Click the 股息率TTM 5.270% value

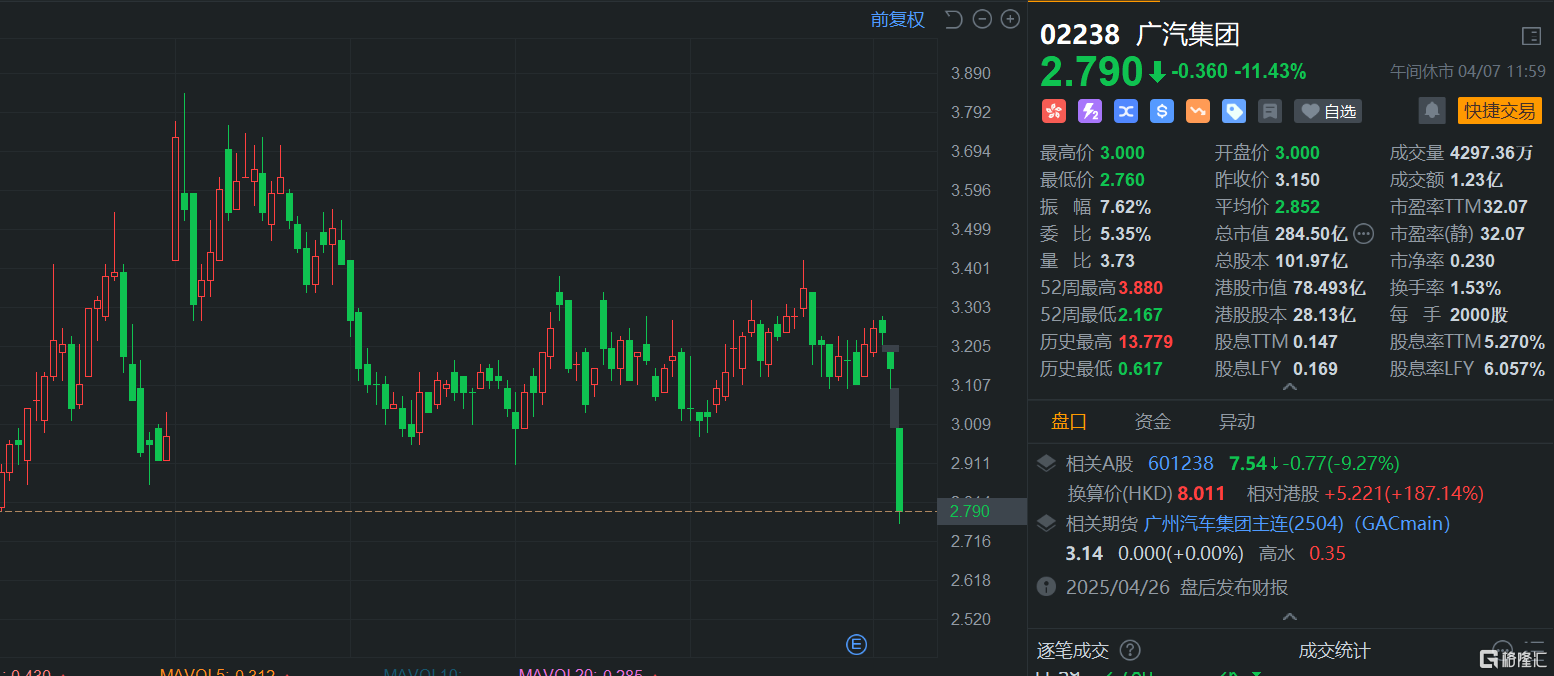pos(1514,342)
